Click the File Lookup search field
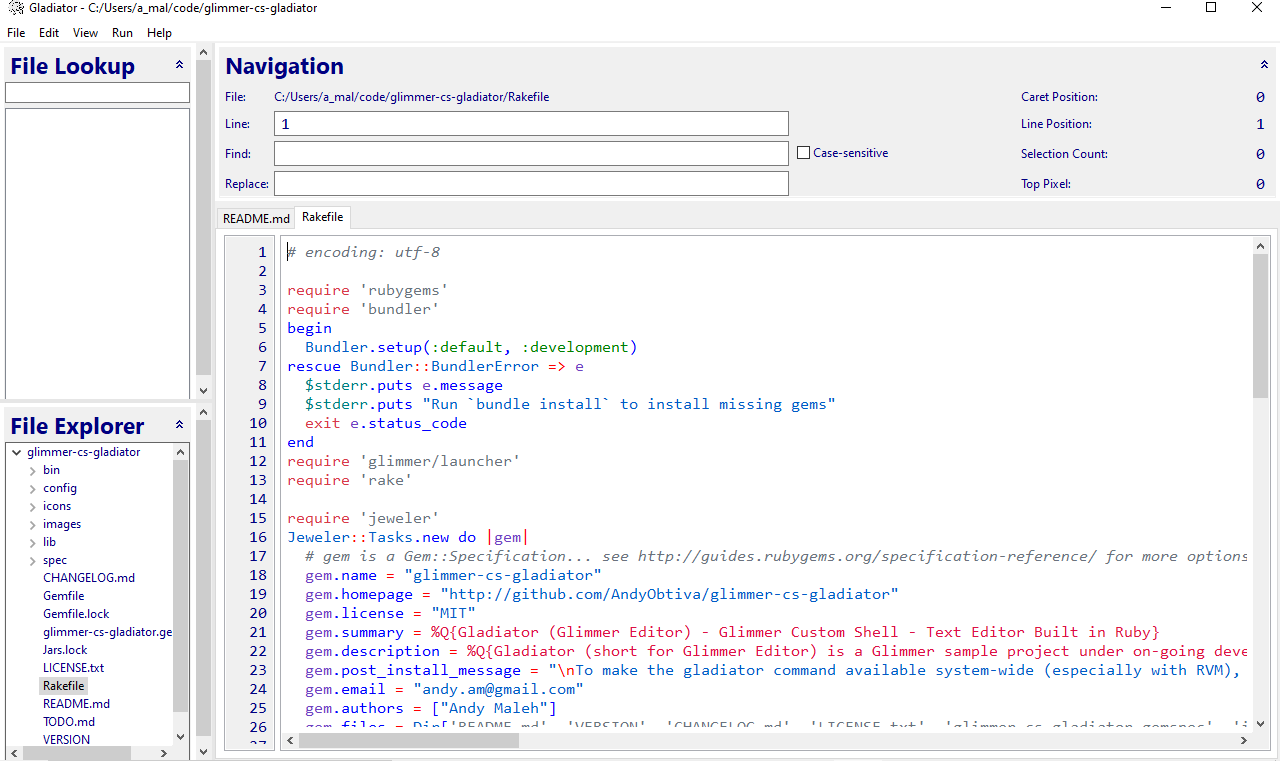 (x=97, y=92)
